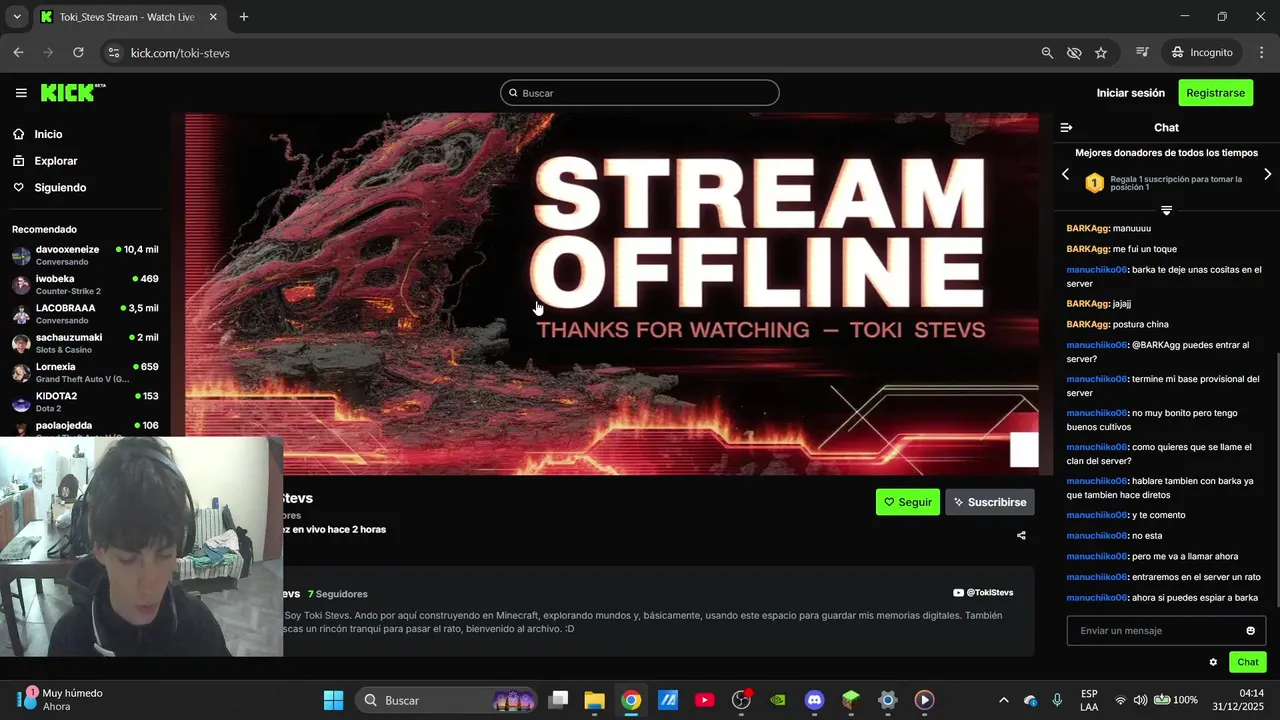
Task: Open File Explorer from taskbar
Action: coord(594,700)
